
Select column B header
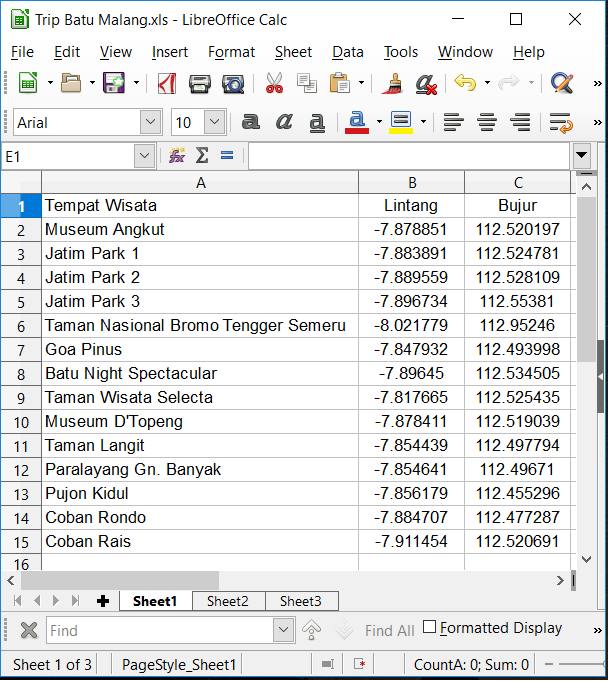412,182
